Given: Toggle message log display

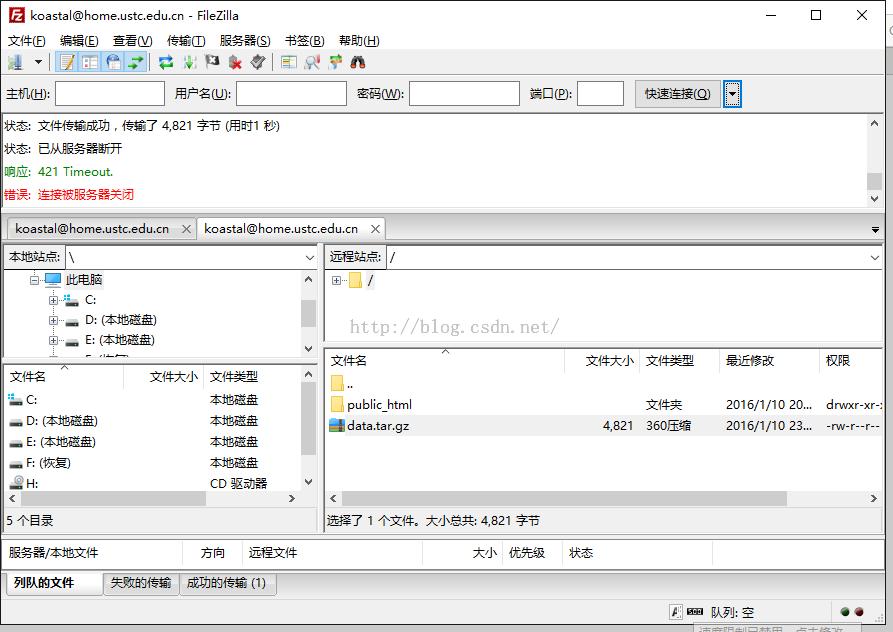Looking at the screenshot, I should coord(67,62).
